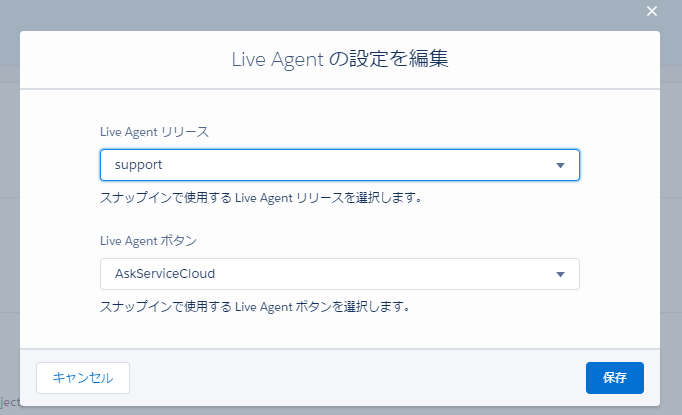Open the Live Agent リリース combo box
The width and height of the screenshot is (682, 415).
[340, 165]
